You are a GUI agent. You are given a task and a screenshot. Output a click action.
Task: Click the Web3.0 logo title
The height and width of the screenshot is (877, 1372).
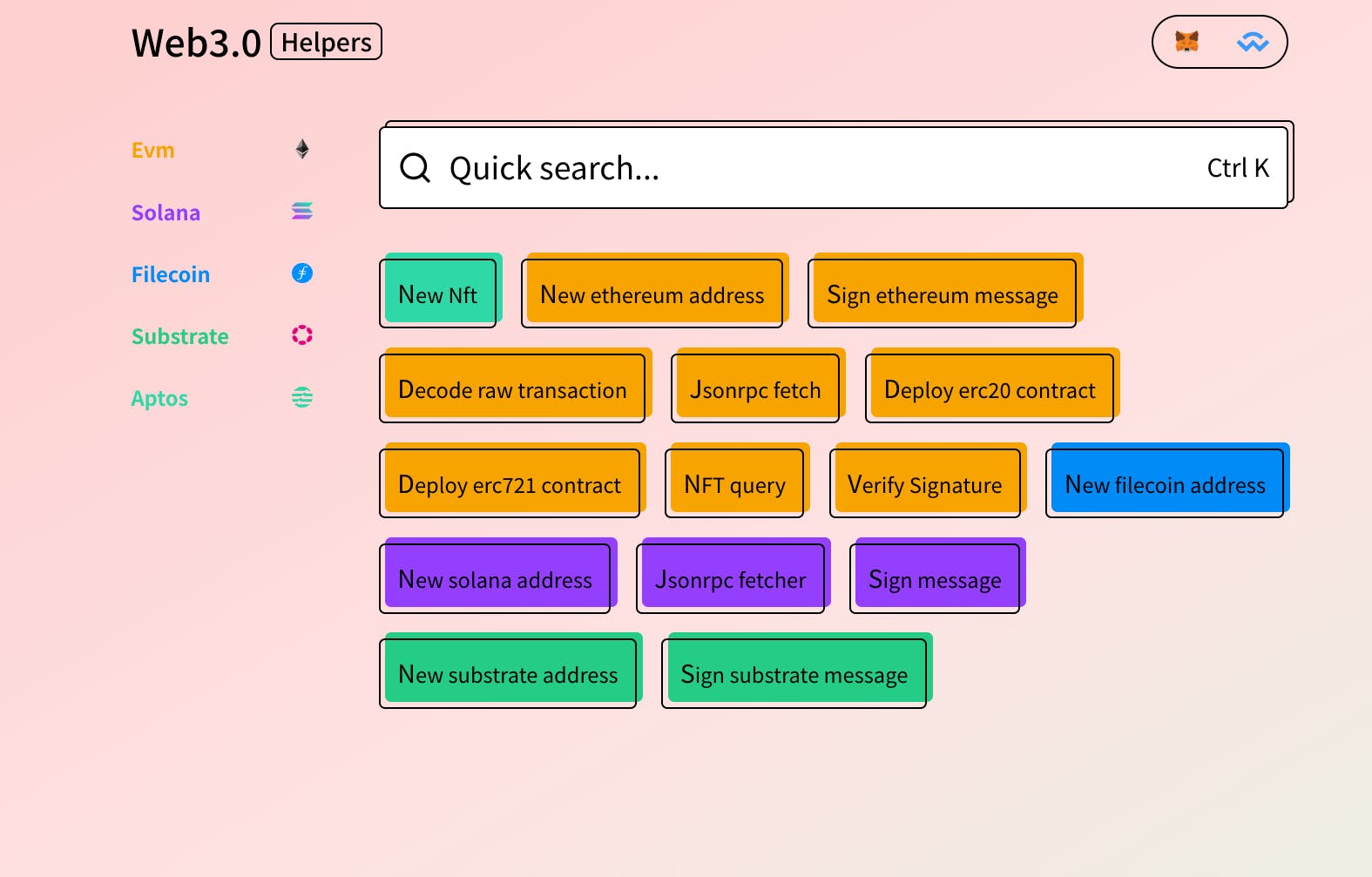coord(196,43)
